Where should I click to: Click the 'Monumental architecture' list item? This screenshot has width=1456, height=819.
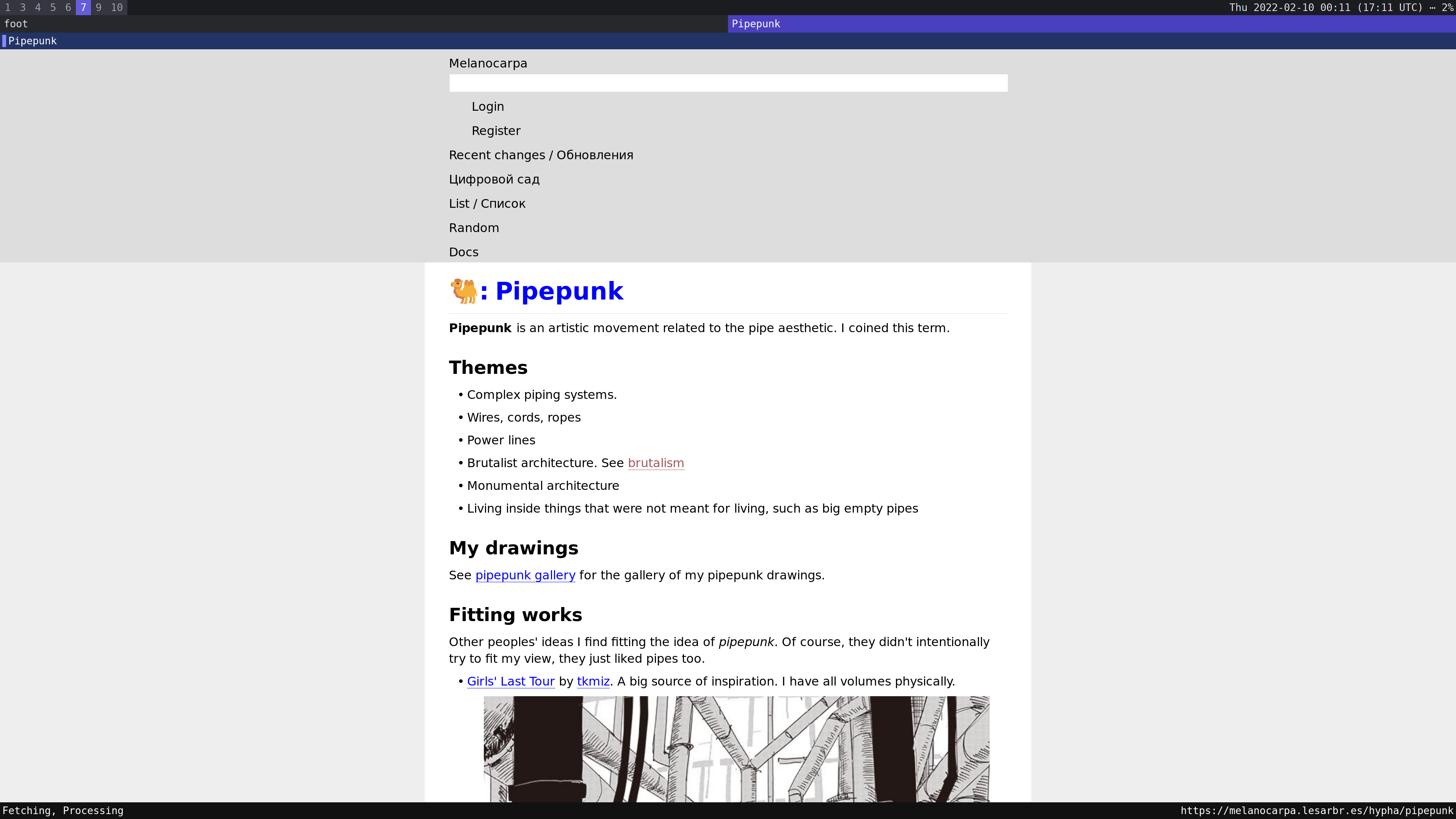point(543,486)
